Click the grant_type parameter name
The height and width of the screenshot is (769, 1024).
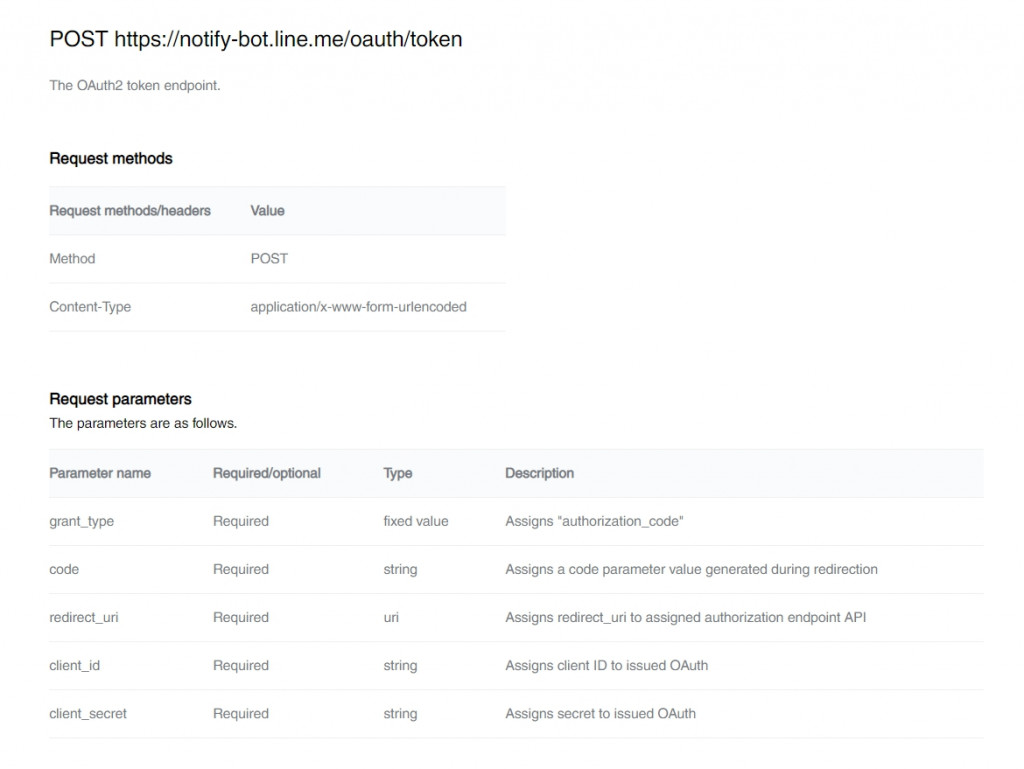coord(82,521)
